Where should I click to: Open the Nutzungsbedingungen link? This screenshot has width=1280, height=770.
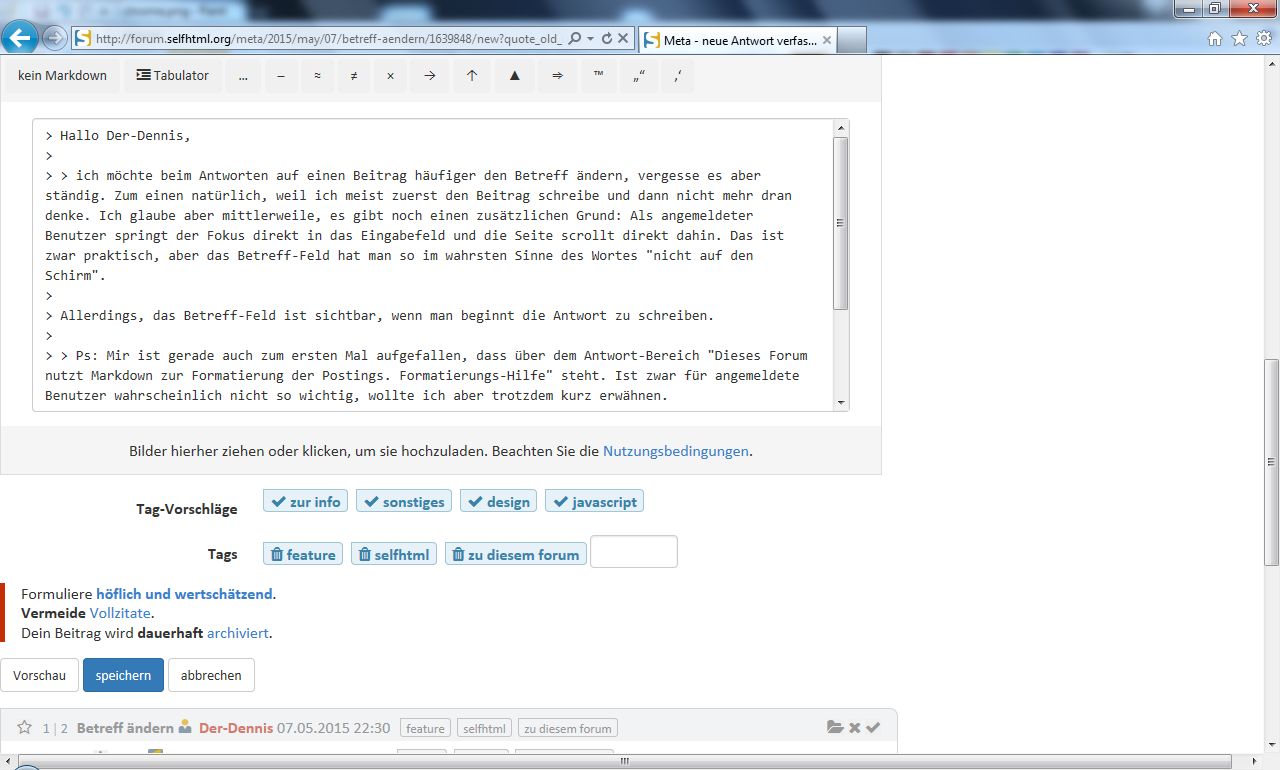tap(675, 451)
